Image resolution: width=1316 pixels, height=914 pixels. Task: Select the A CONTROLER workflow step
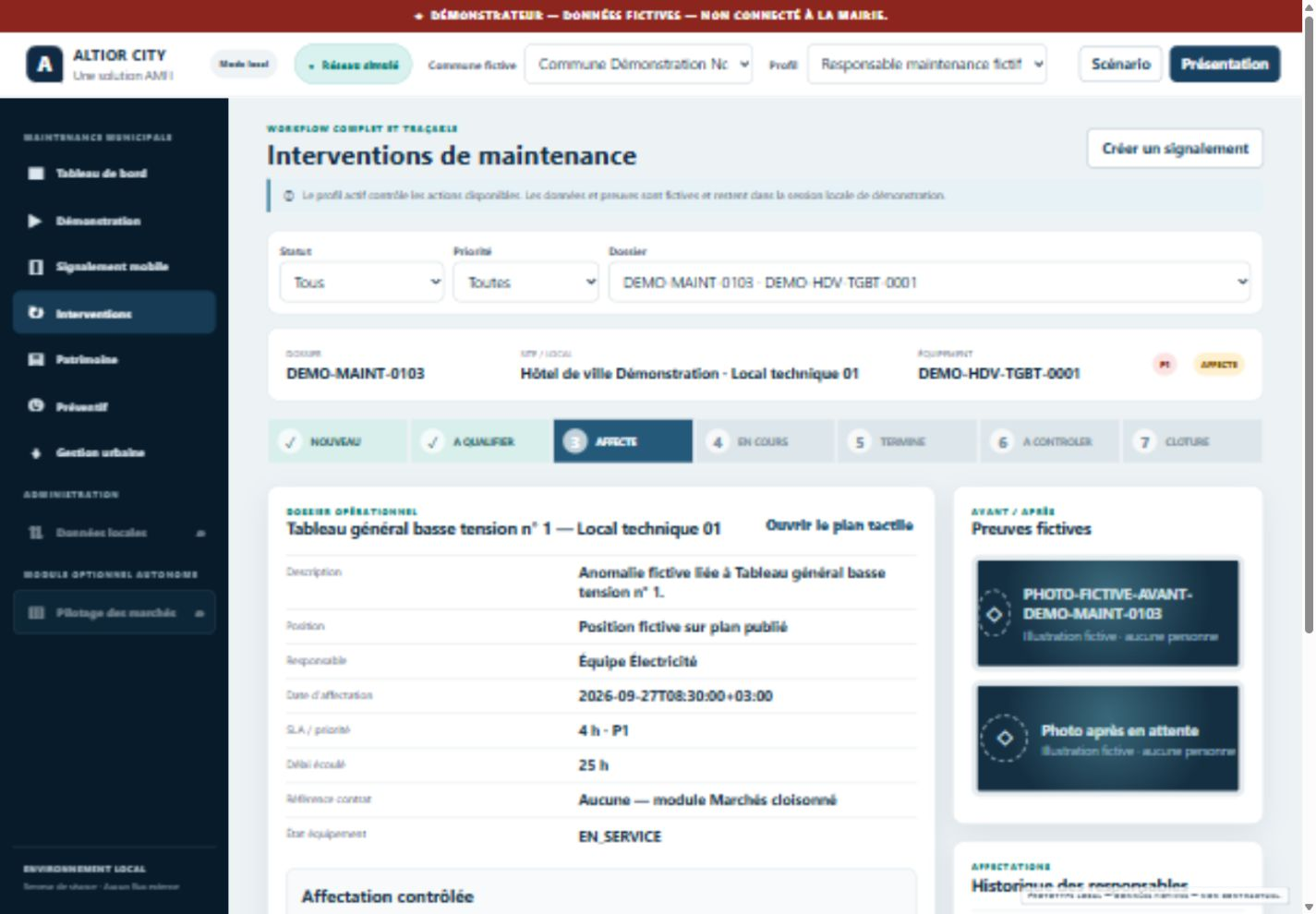tap(1050, 441)
